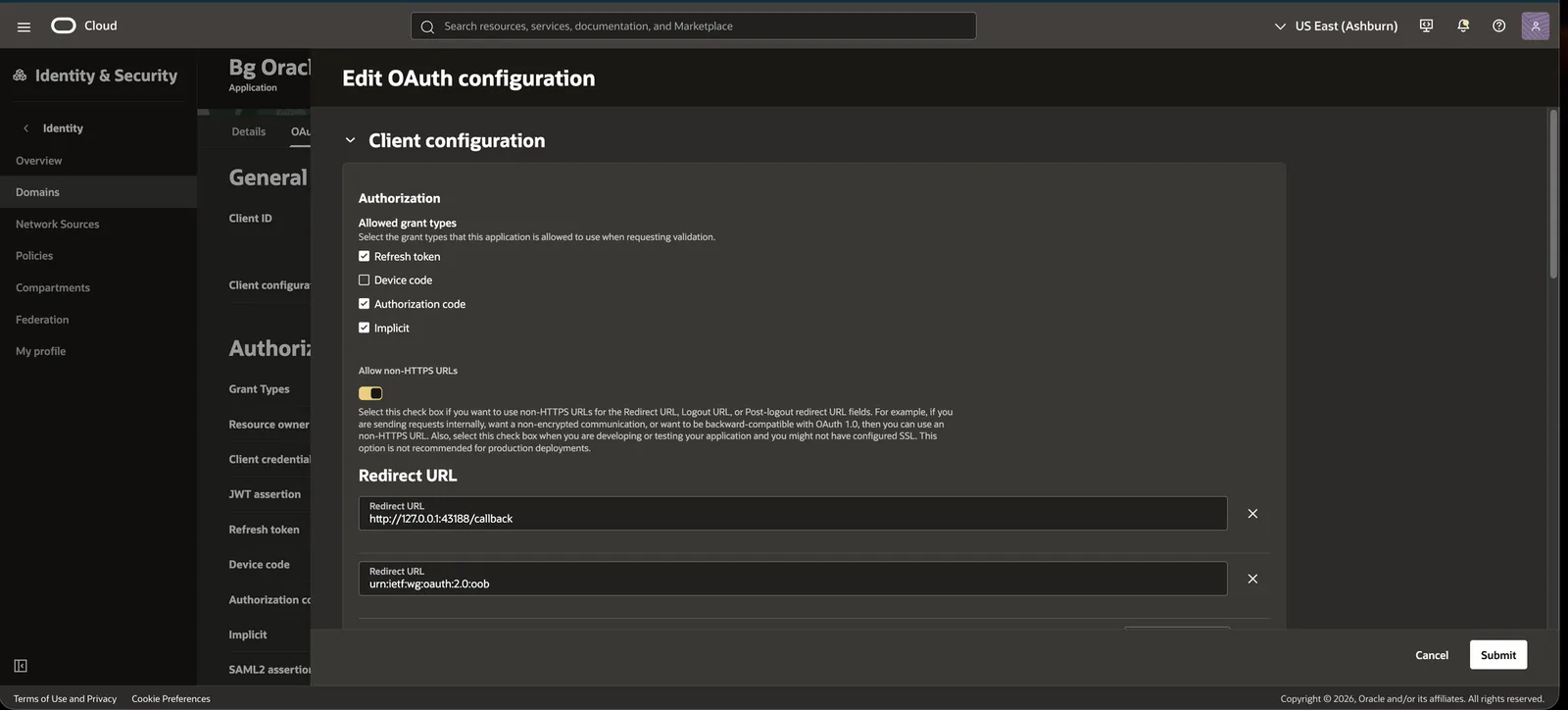The width and height of the screenshot is (1568, 710).
Task: Open the US East (Ashburn) region dropdown
Action: tap(1336, 25)
